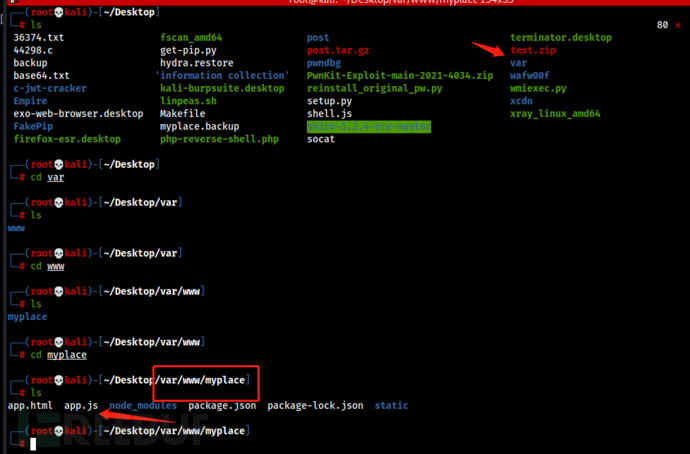Select the node_modules directory name
The width and height of the screenshot is (690, 454).
click(143, 406)
